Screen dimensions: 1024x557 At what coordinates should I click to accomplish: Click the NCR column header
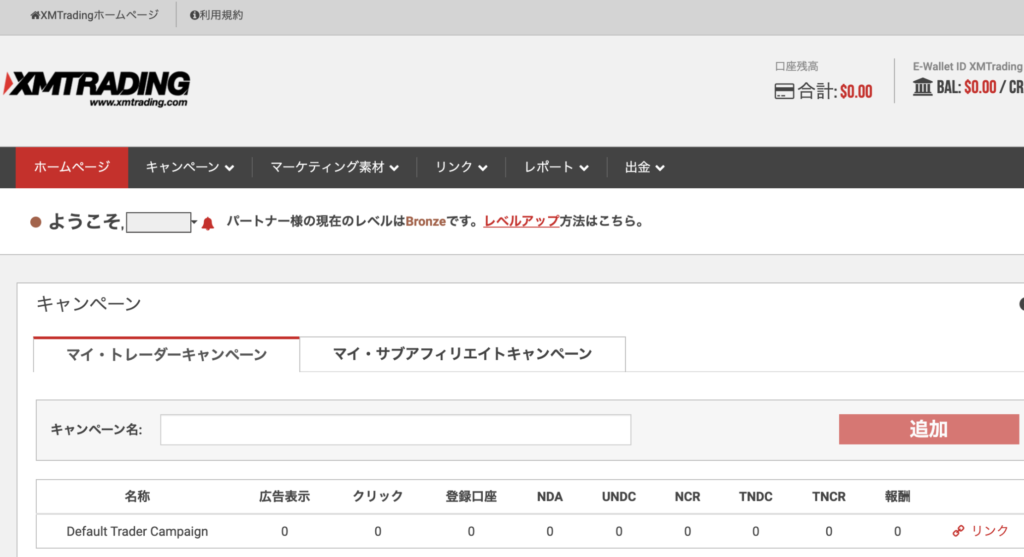click(x=687, y=496)
